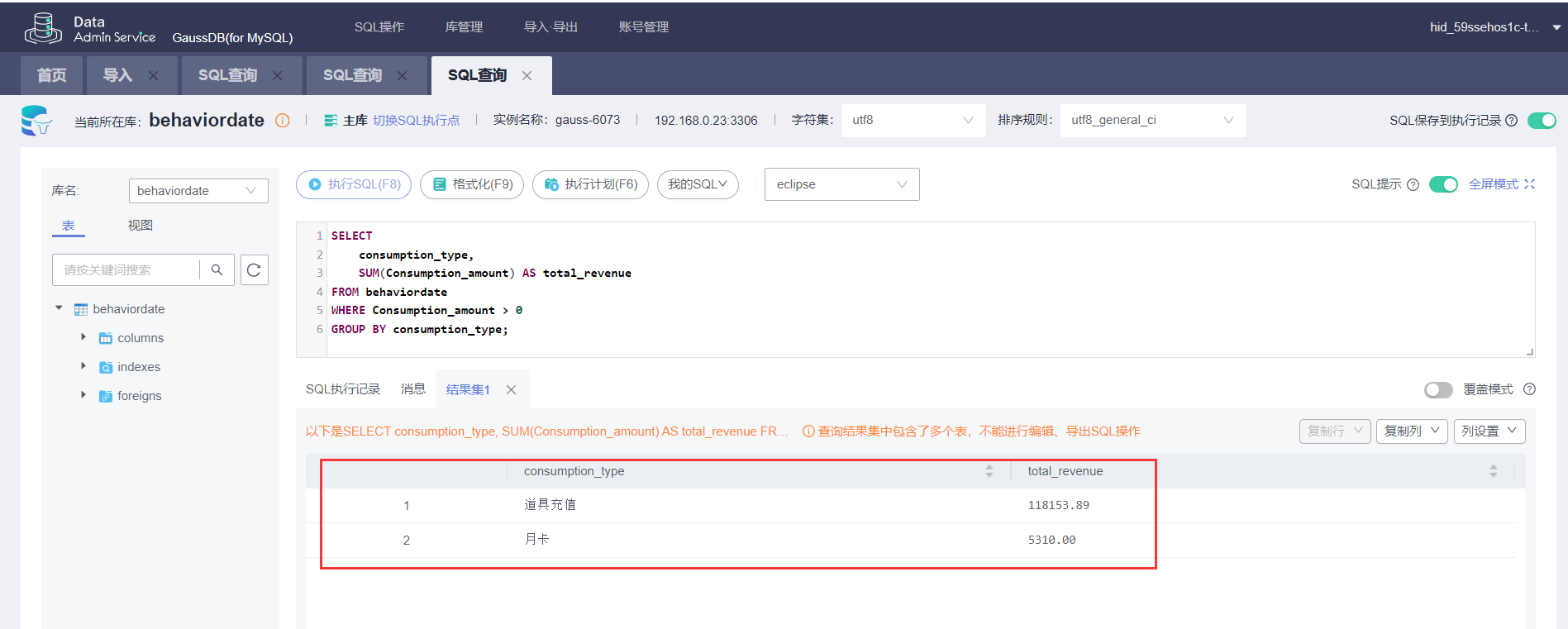Open the 账号管理 menu
Image resolution: width=1568 pixels, height=629 pixels.
point(644,27)
